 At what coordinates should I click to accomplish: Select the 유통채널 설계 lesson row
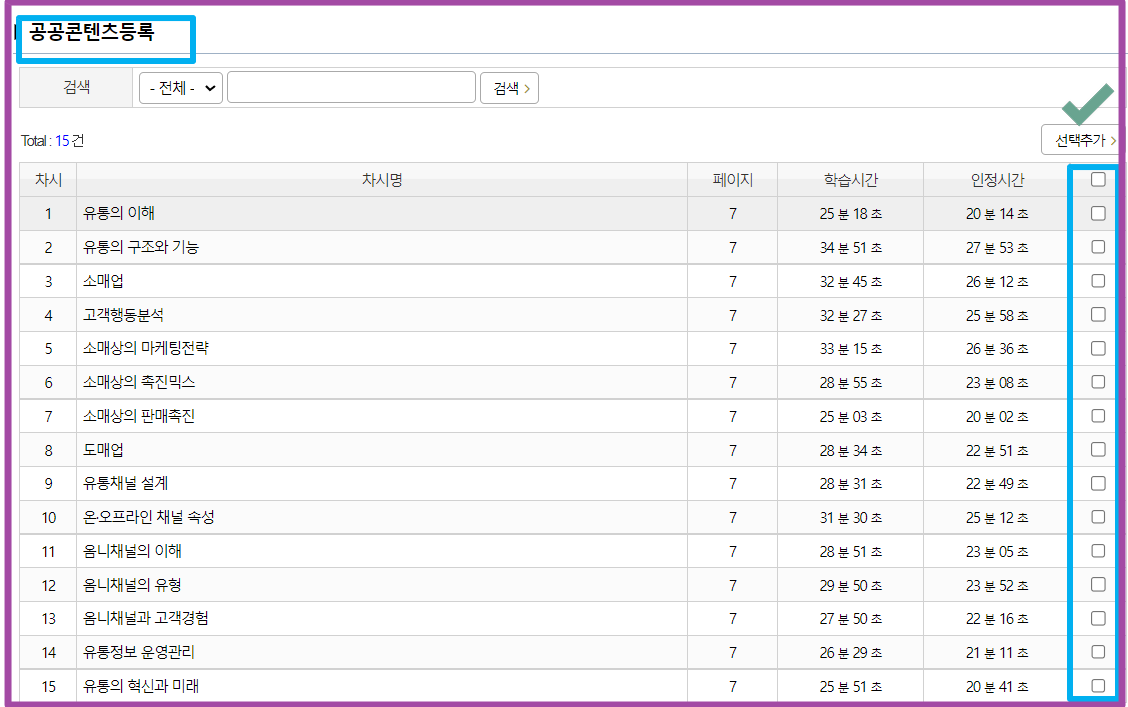pos(126,484)
